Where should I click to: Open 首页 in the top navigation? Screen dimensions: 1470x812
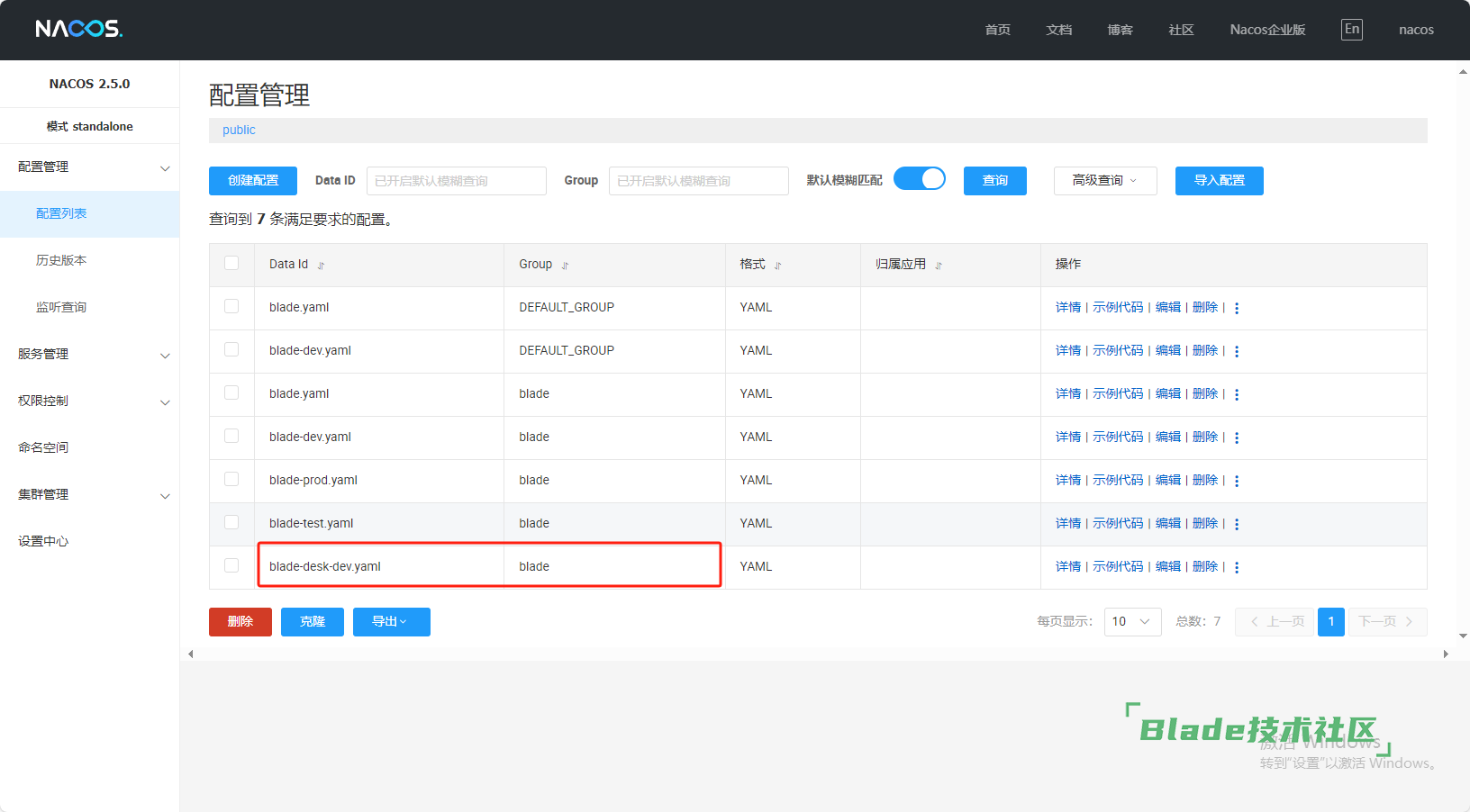(997, 30)
